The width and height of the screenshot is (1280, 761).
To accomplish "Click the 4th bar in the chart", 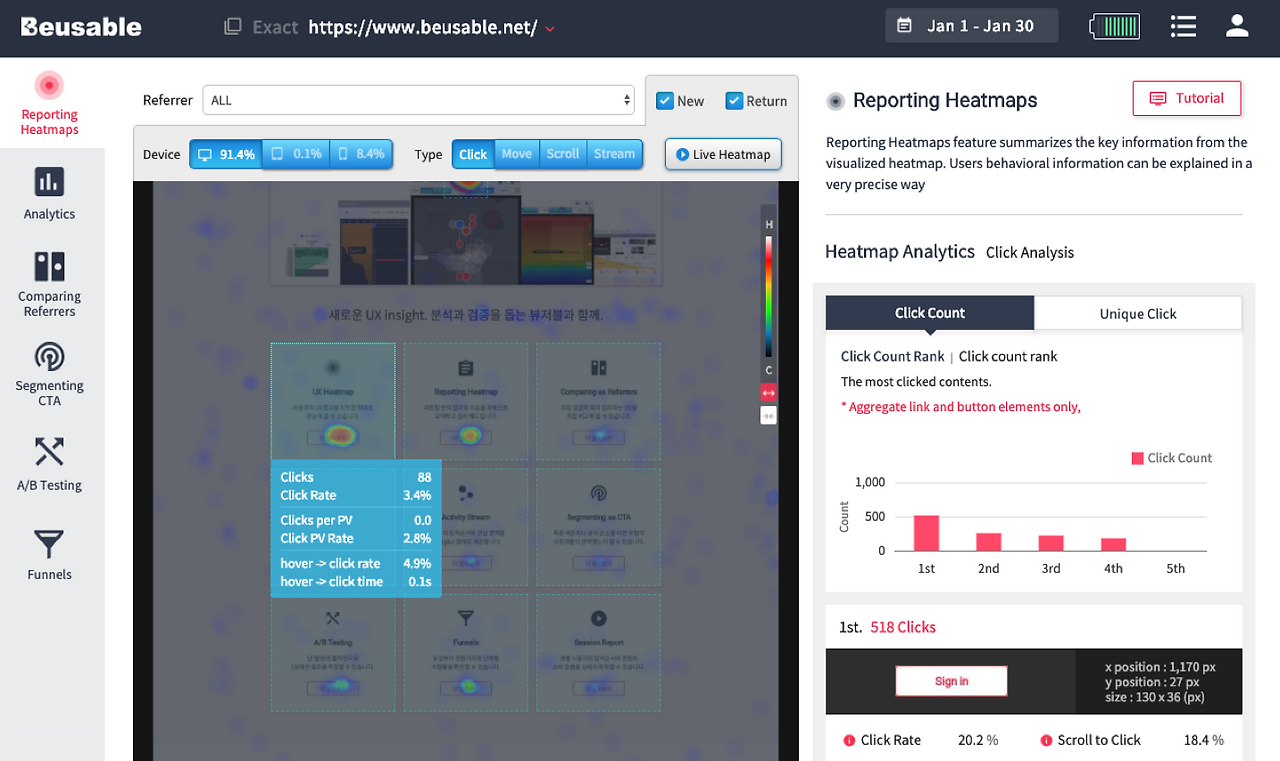I will tap(1113, 545).
